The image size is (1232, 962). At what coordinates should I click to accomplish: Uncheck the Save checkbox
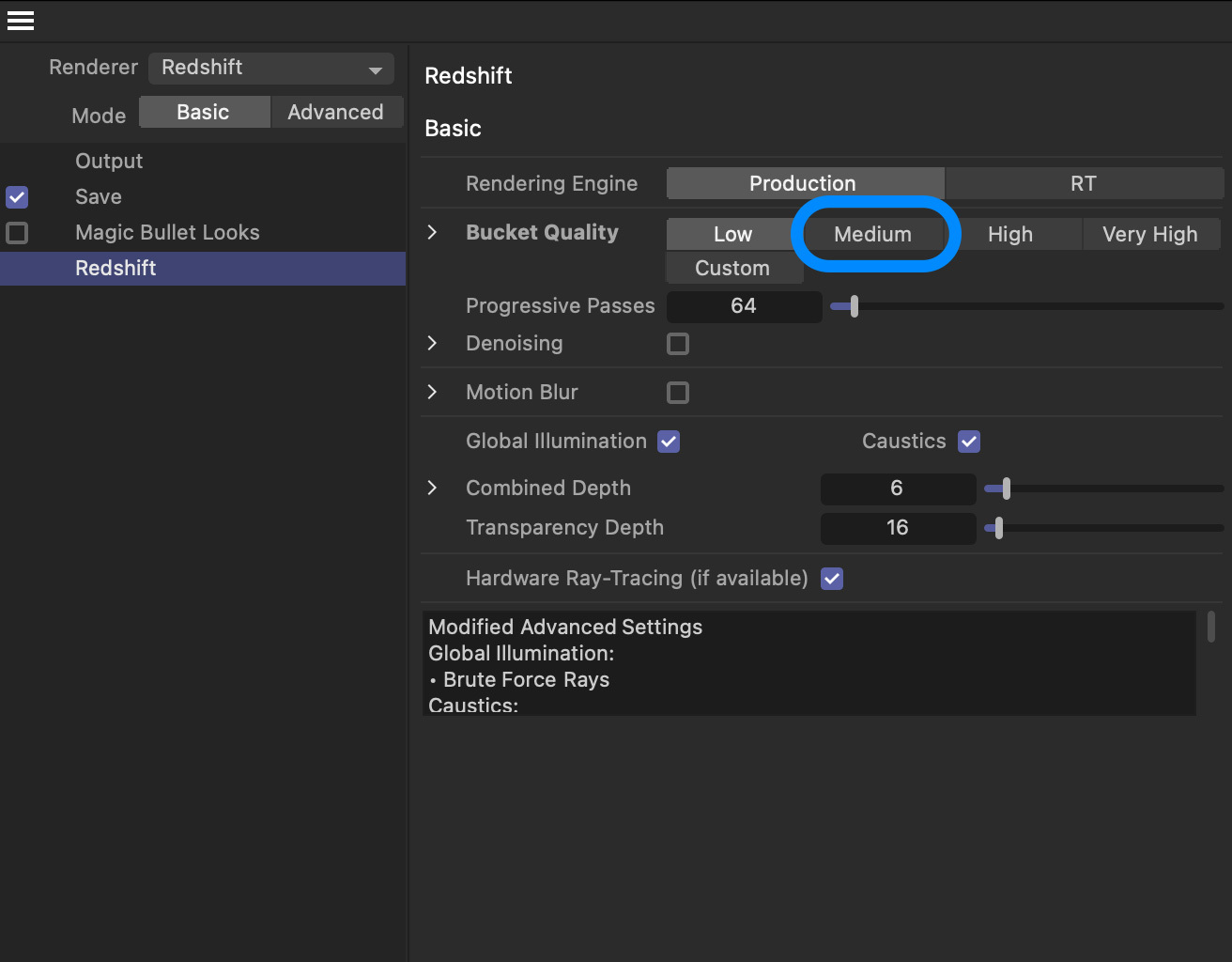[17, 197]
